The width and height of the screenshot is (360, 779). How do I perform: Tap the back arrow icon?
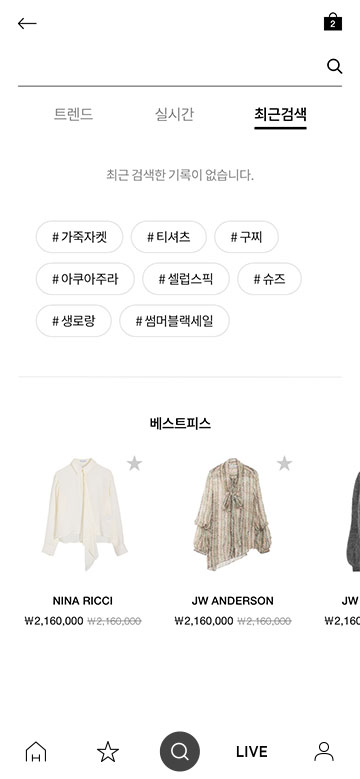coord(27,23)
